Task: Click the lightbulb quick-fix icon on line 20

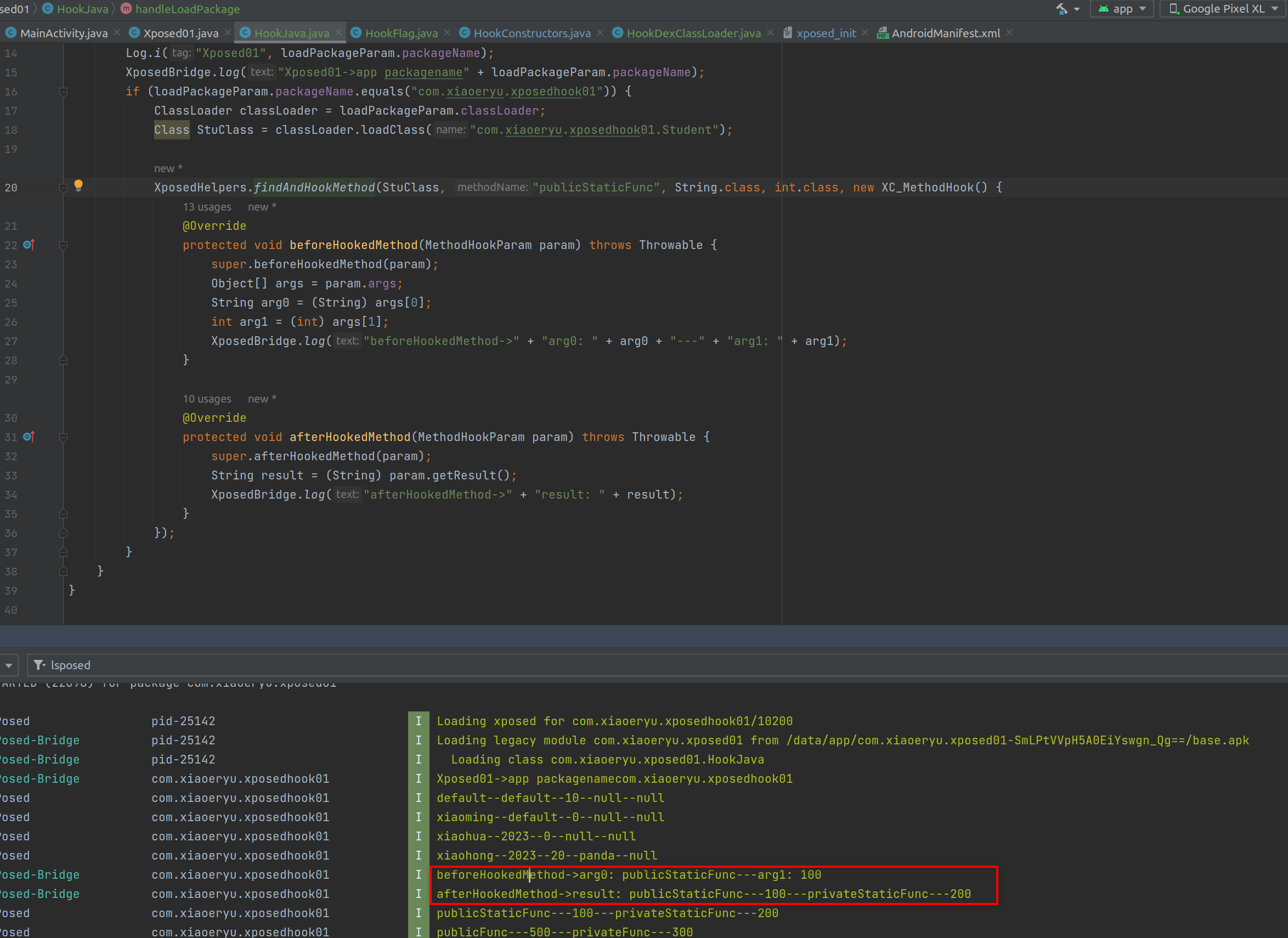Action: point(78,185)
